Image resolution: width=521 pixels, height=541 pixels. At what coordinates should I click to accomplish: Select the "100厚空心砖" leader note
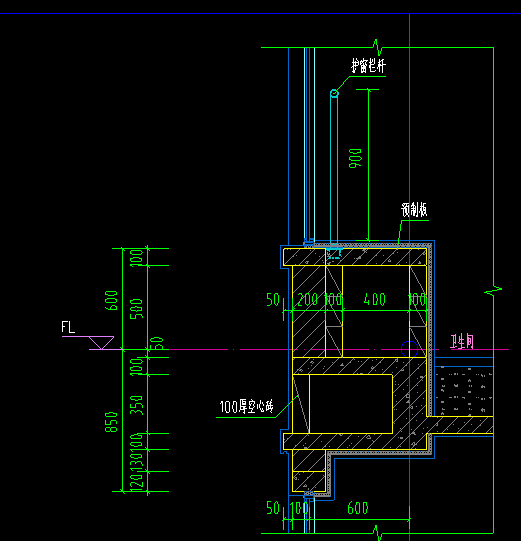pos(246,407)
